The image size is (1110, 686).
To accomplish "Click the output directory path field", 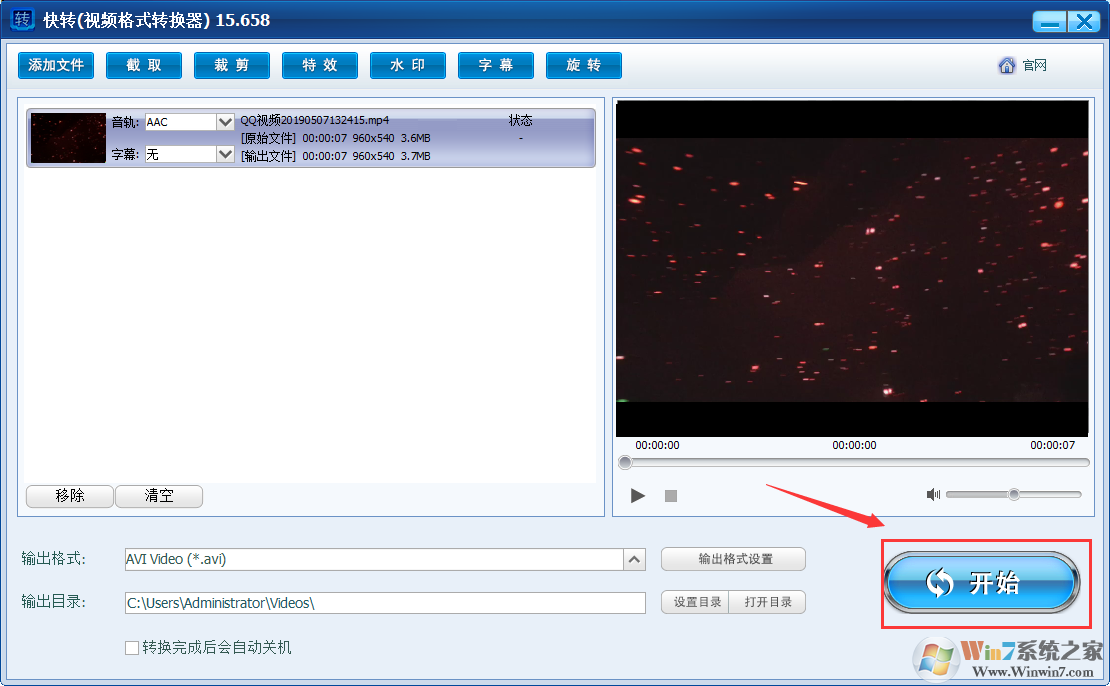I will coord(385,602).
